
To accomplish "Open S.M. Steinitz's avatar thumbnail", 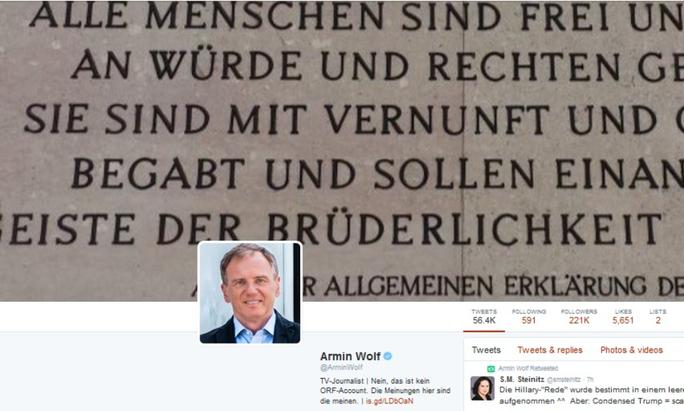I will tap(482, 388).
